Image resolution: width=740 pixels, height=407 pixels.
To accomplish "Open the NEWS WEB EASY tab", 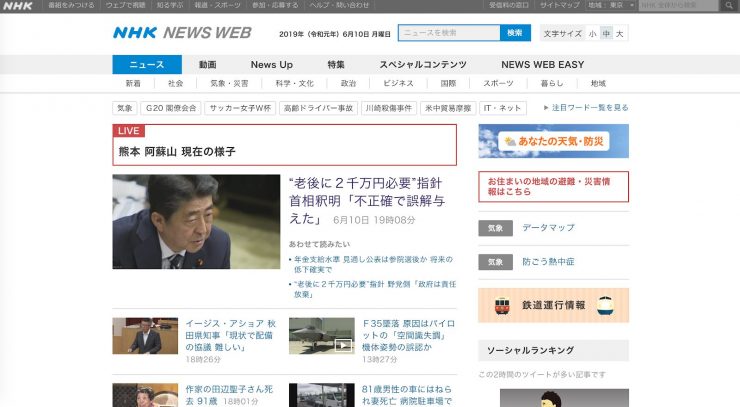I will click(x=542, y=64).
